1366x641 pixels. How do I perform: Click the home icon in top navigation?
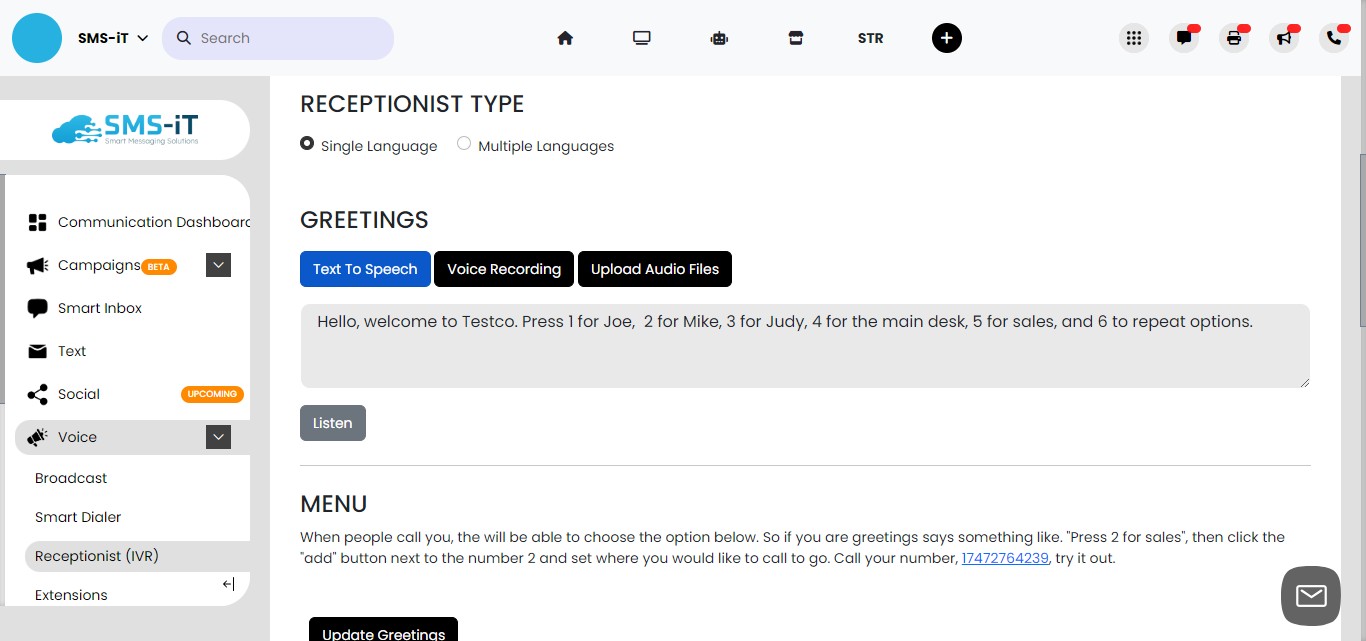click(x=565, y=37)
